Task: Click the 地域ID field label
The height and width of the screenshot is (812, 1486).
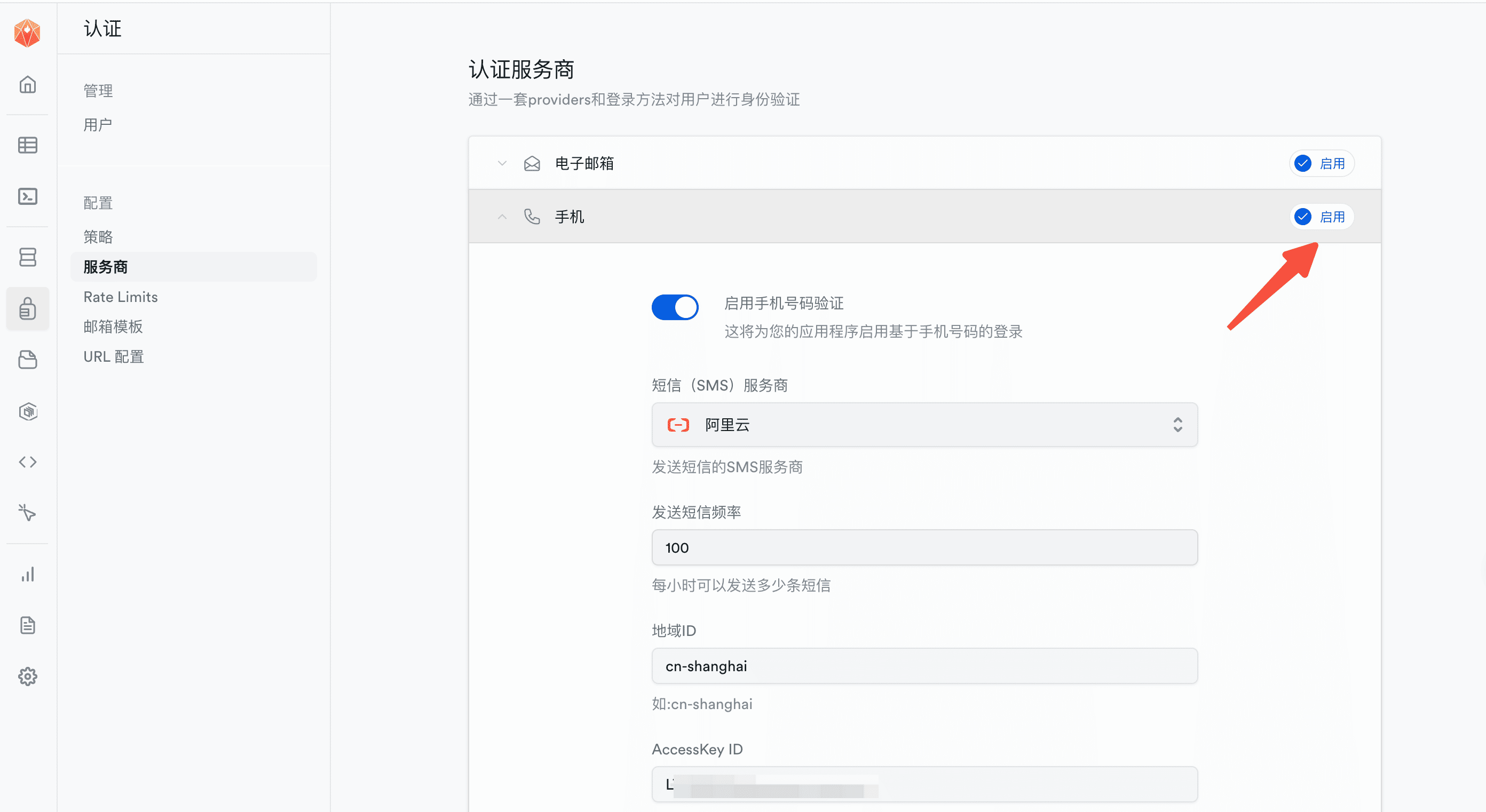Action: pyautogui.click(x=674, y=630)
